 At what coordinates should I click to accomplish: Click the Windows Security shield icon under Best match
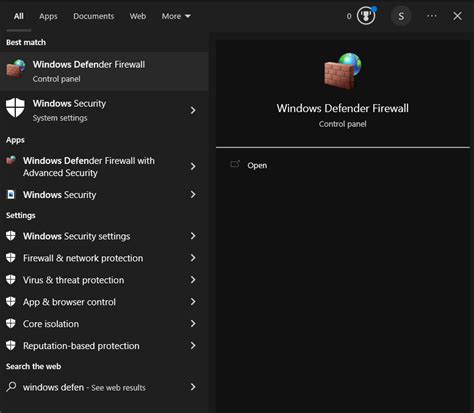15,107
